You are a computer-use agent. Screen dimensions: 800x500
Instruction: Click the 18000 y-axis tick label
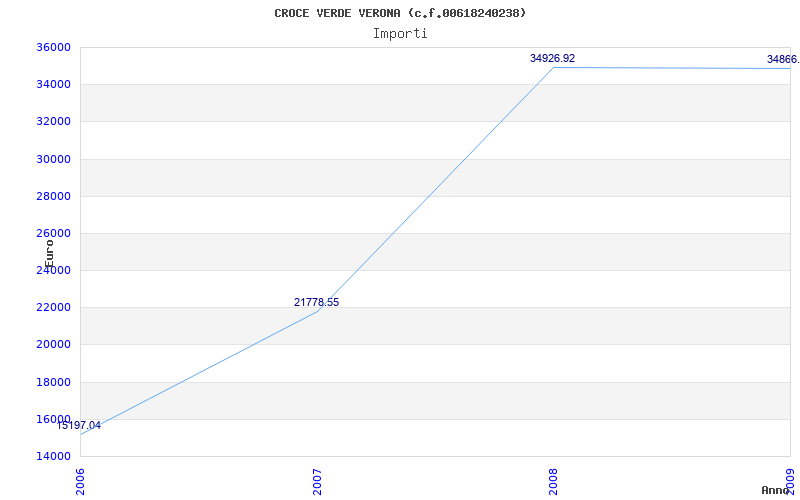pyautogui.click(x=53, y=382)
